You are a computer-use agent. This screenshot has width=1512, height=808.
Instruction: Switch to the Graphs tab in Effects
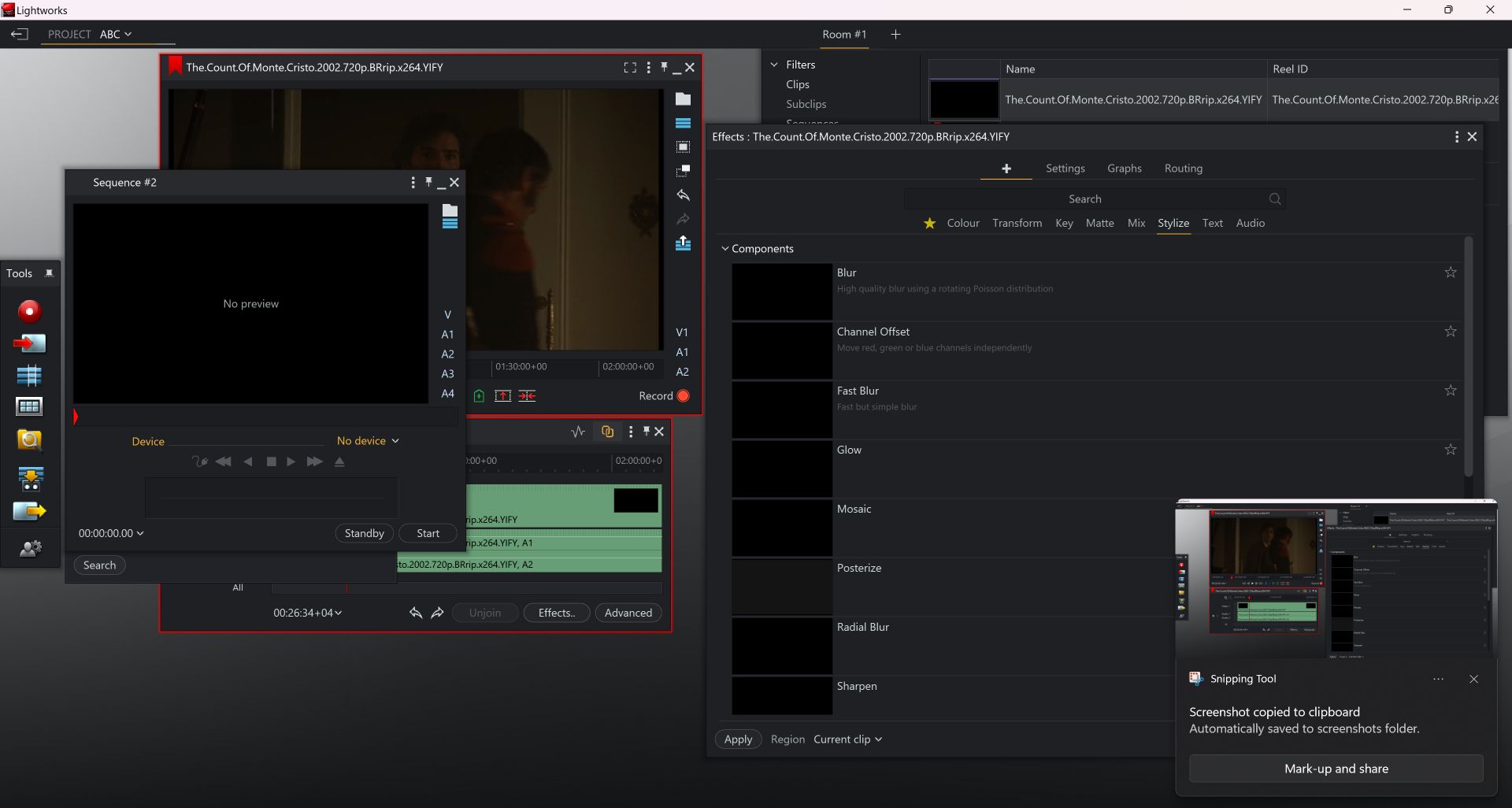click(1124, 169)
